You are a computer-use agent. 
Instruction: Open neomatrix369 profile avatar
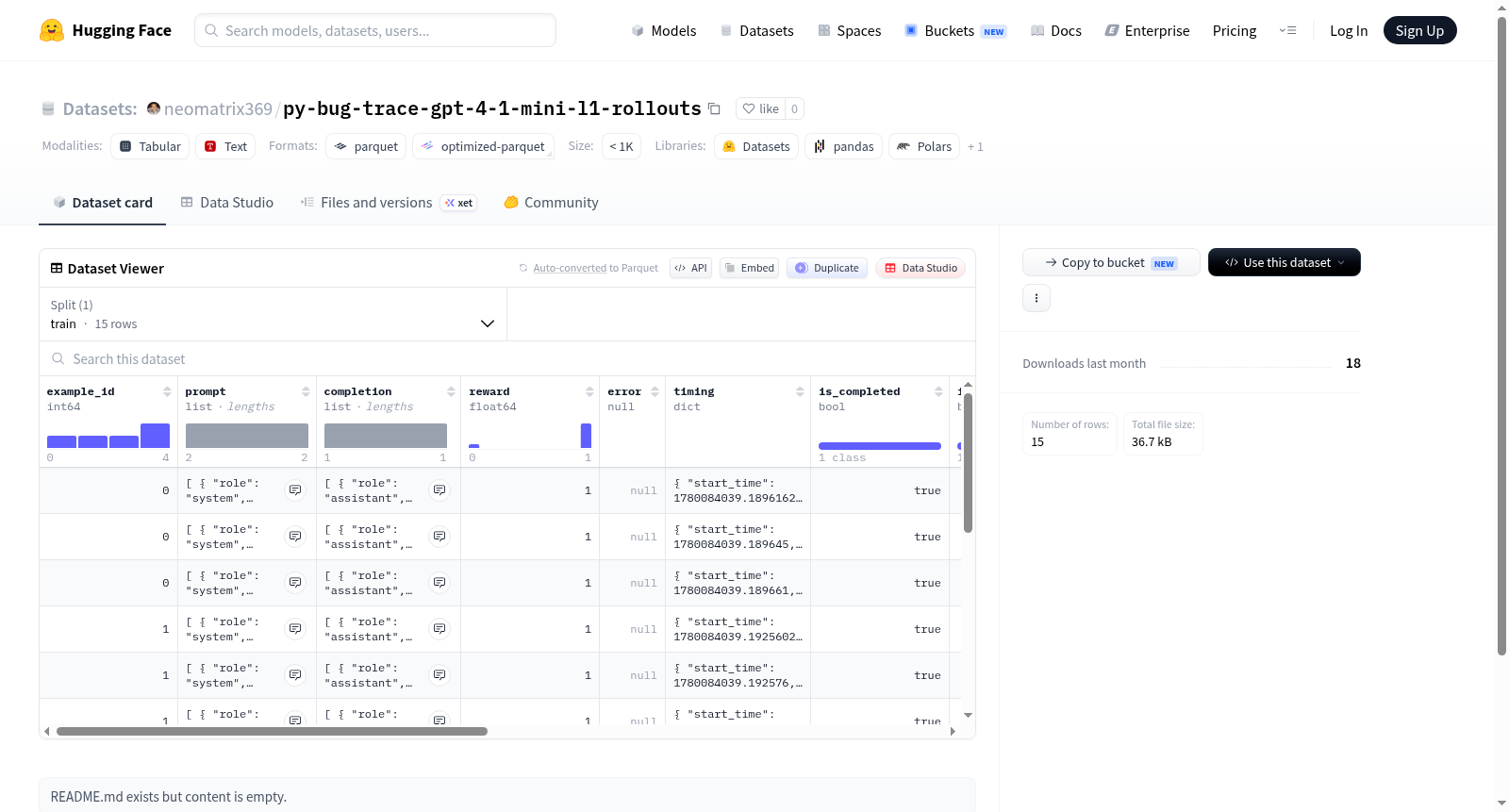(x=154, y=108)
